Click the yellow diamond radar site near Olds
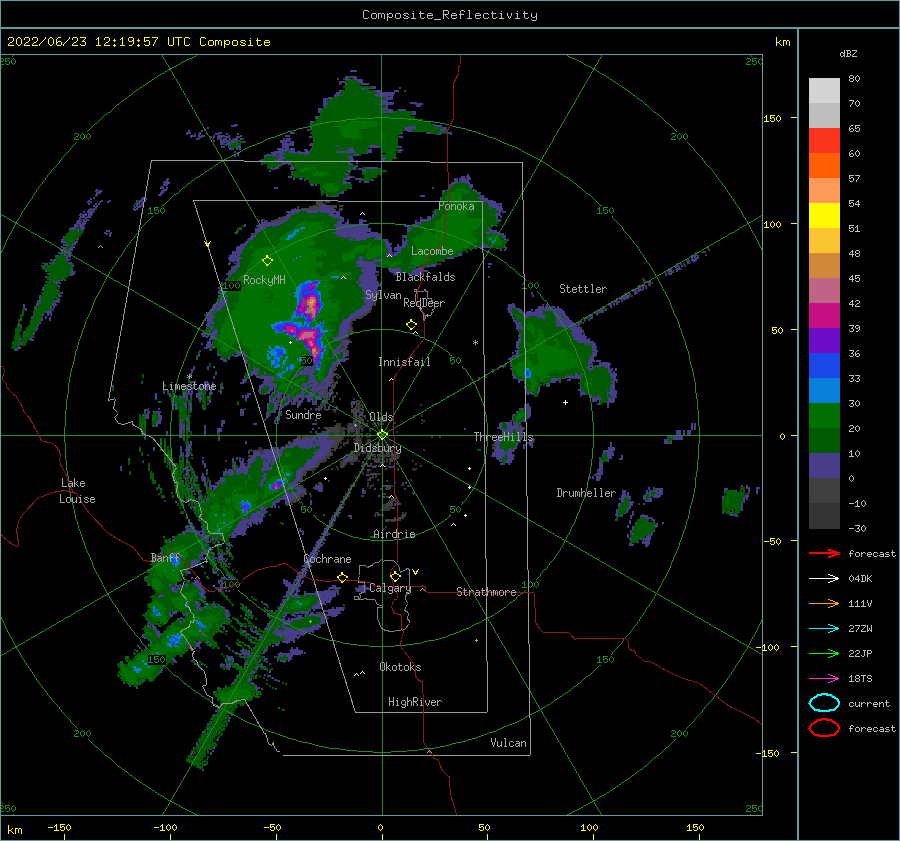 point(382,435)
